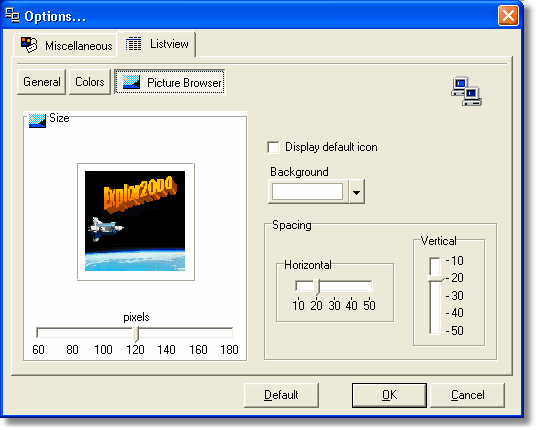Click the pixels size slider thumb

pos(136,334)
